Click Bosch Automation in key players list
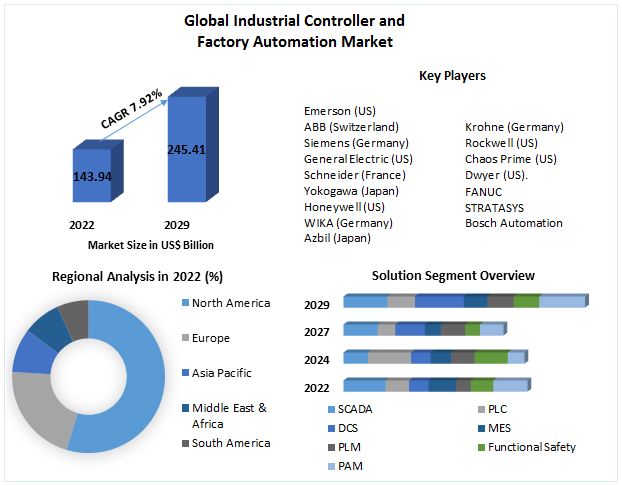 pyautogui.click(x=513, y=223)
